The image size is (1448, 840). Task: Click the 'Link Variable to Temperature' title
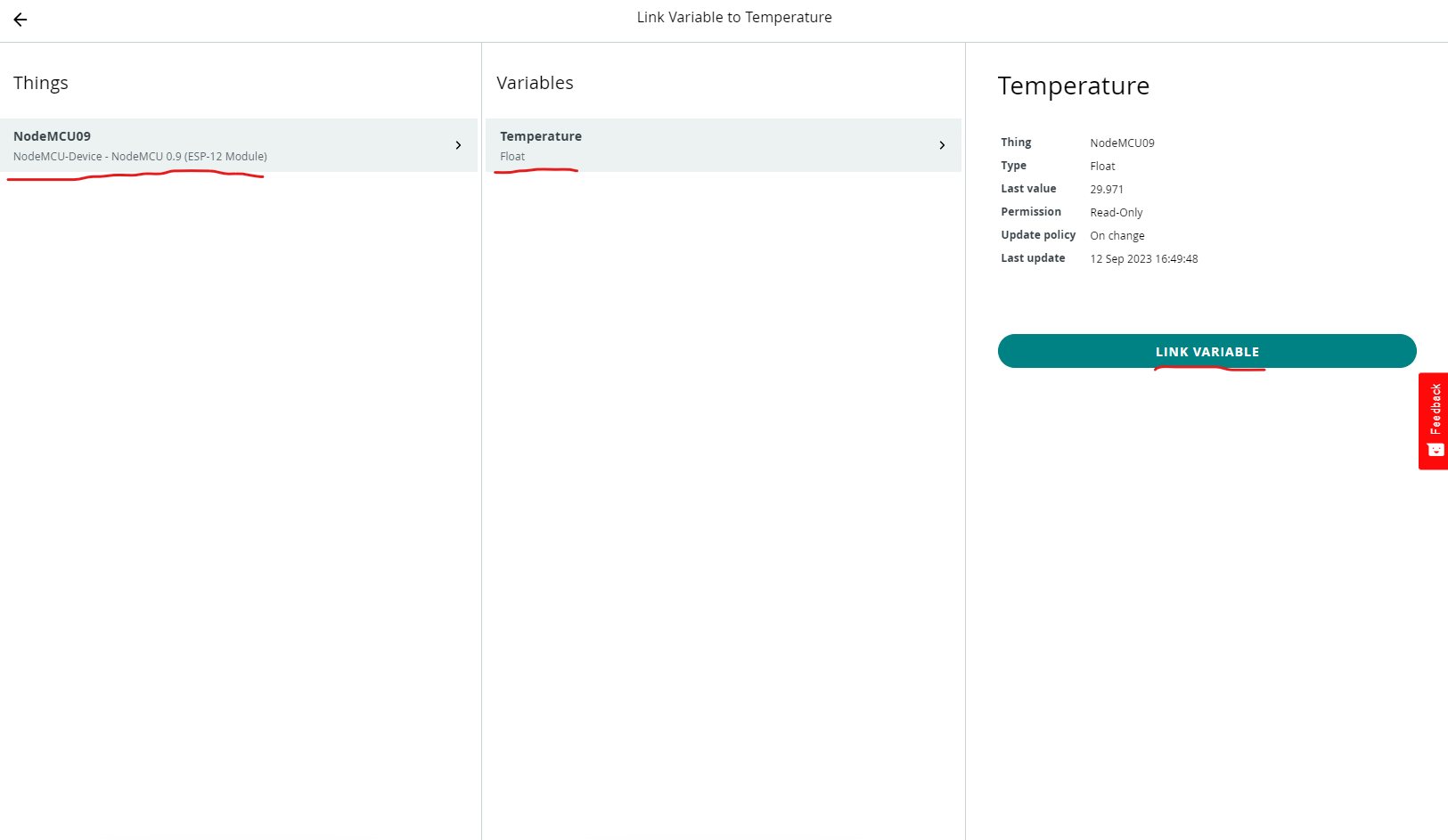pos(734,17)
